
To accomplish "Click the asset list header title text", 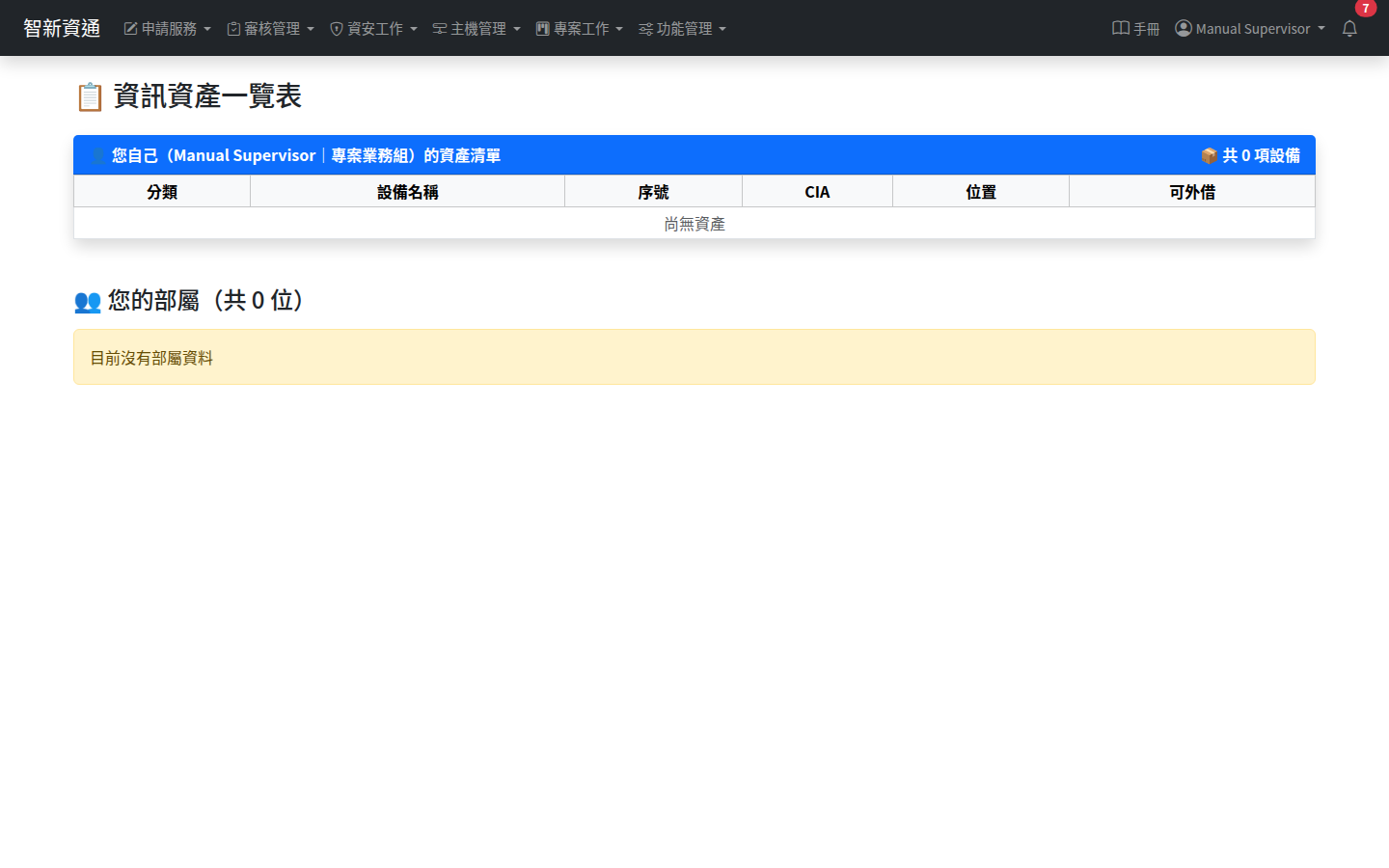I will [x=296, y=155].
